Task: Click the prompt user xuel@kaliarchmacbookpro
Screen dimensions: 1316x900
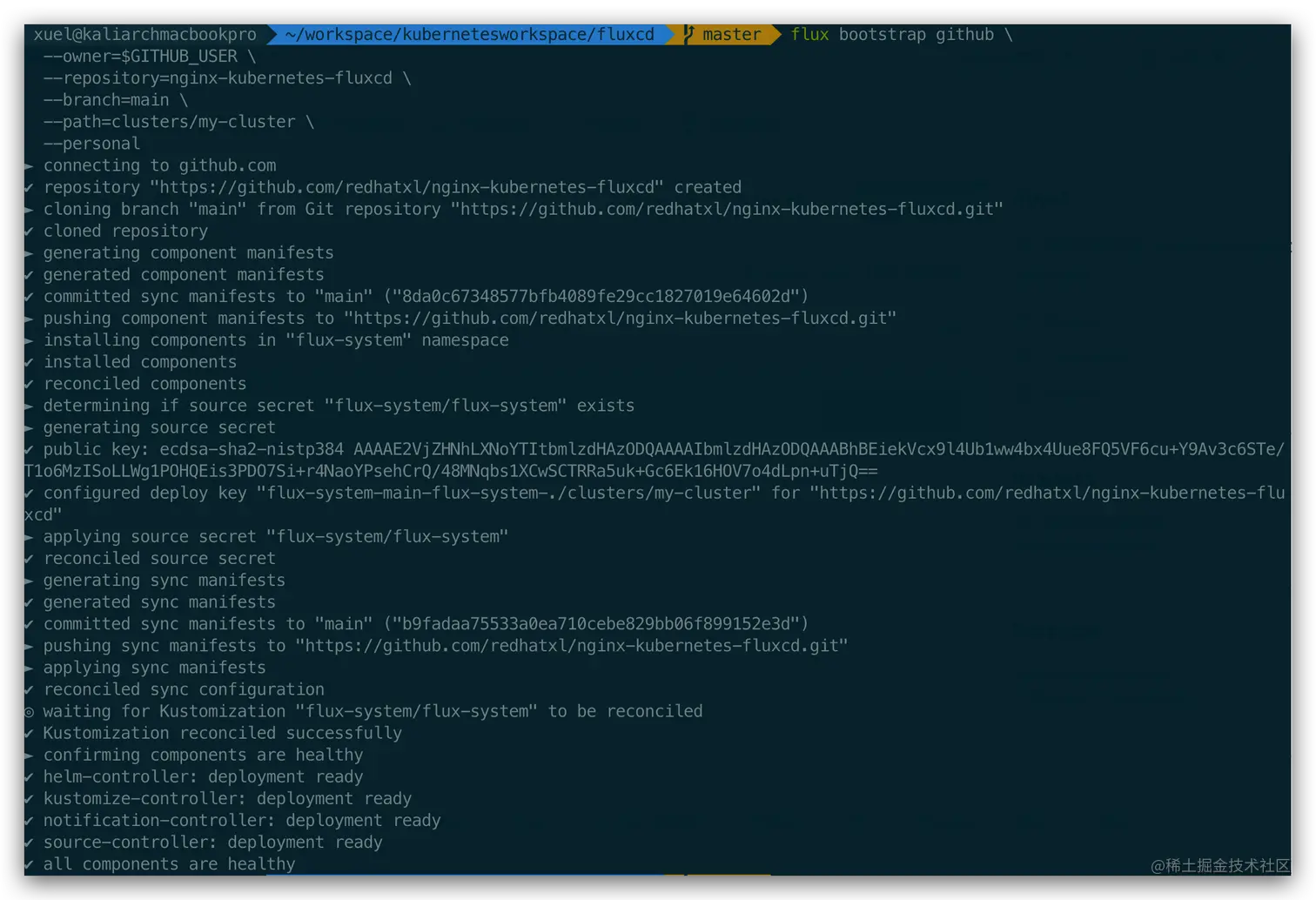Action: click(x=145, y=35)
